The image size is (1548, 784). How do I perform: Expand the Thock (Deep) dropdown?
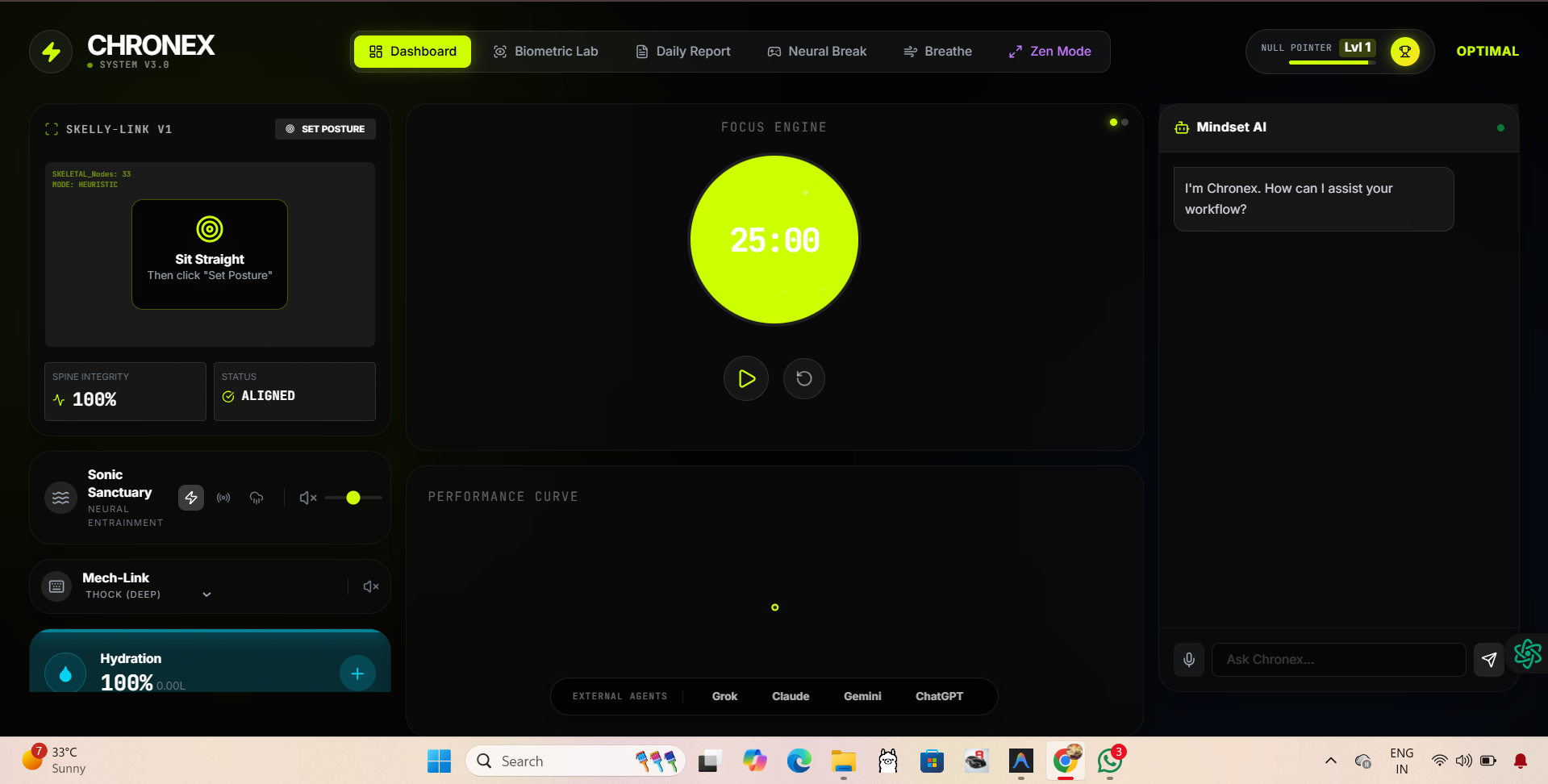click(x=207, y=594)
